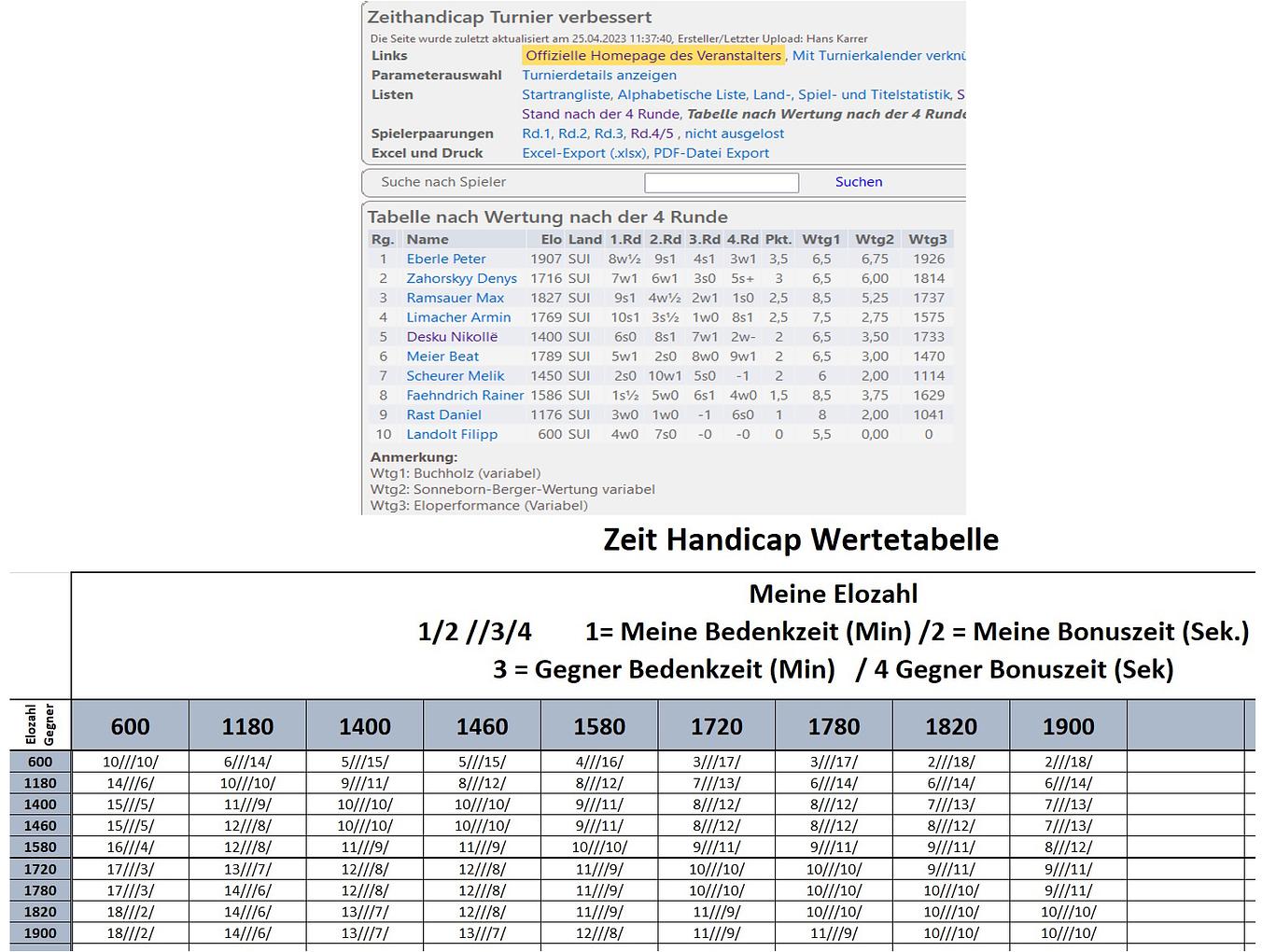Open round Rd.3 pairings
Viewport: 1262px width, 952px height.
(609, 134)
